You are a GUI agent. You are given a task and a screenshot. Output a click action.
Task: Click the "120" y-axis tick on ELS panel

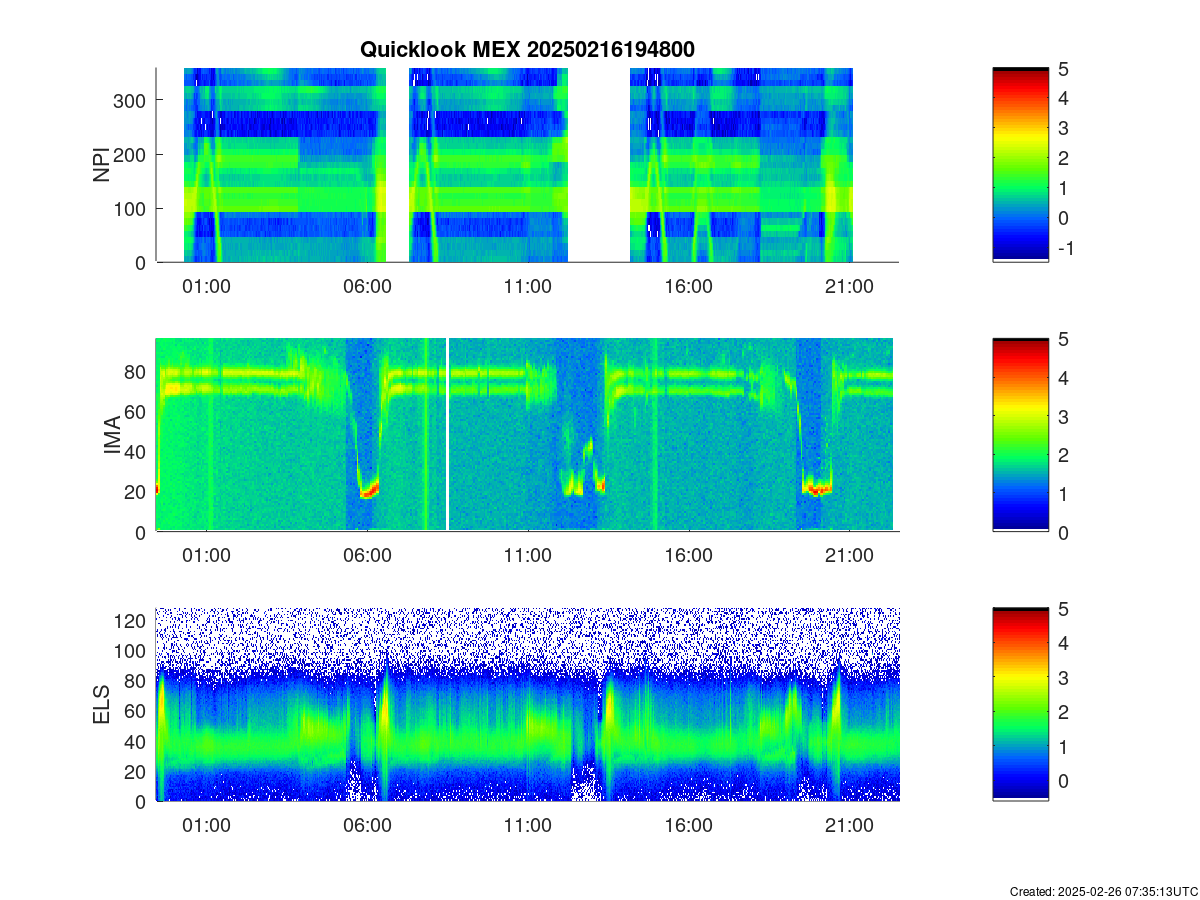tap(131, 621)
